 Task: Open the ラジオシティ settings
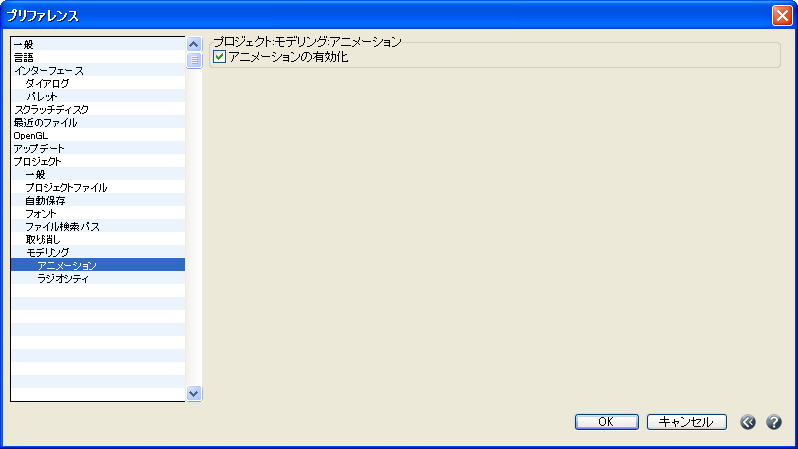[x=98, y=278]
